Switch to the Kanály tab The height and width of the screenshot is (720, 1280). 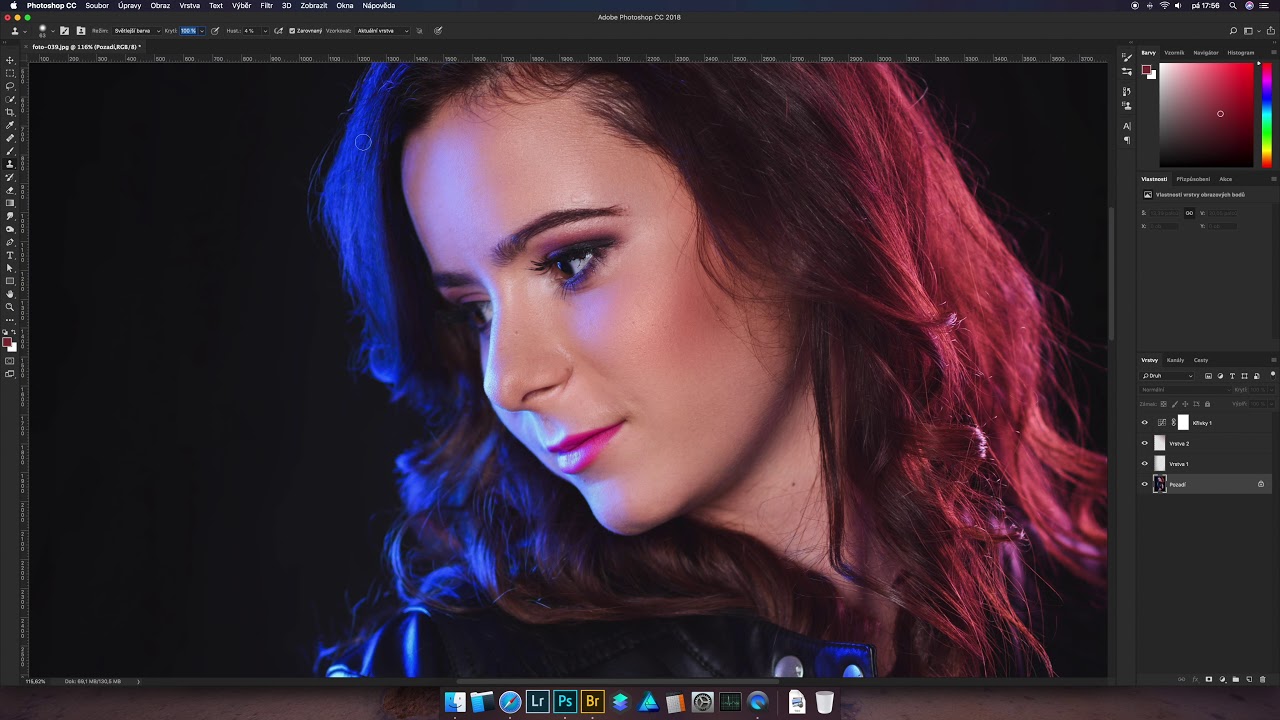point(1175,360)
